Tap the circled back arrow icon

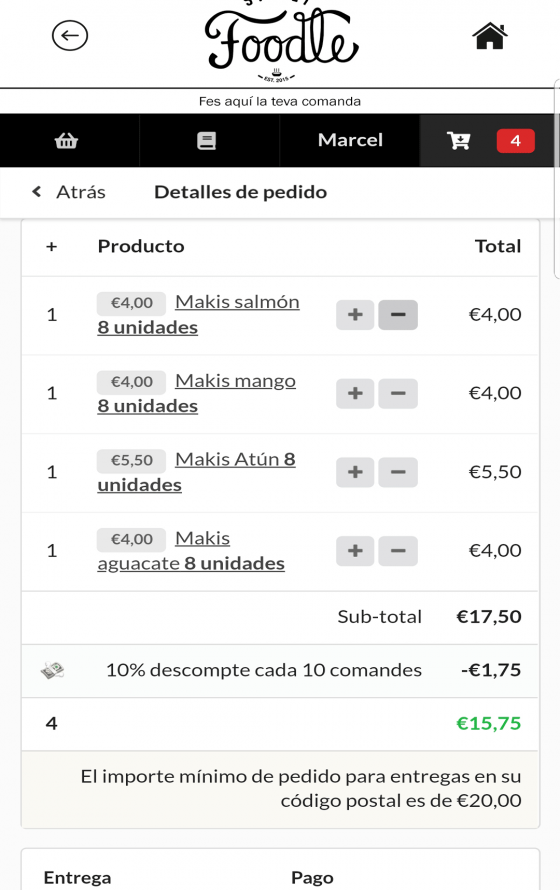click(x=70, y=36)
